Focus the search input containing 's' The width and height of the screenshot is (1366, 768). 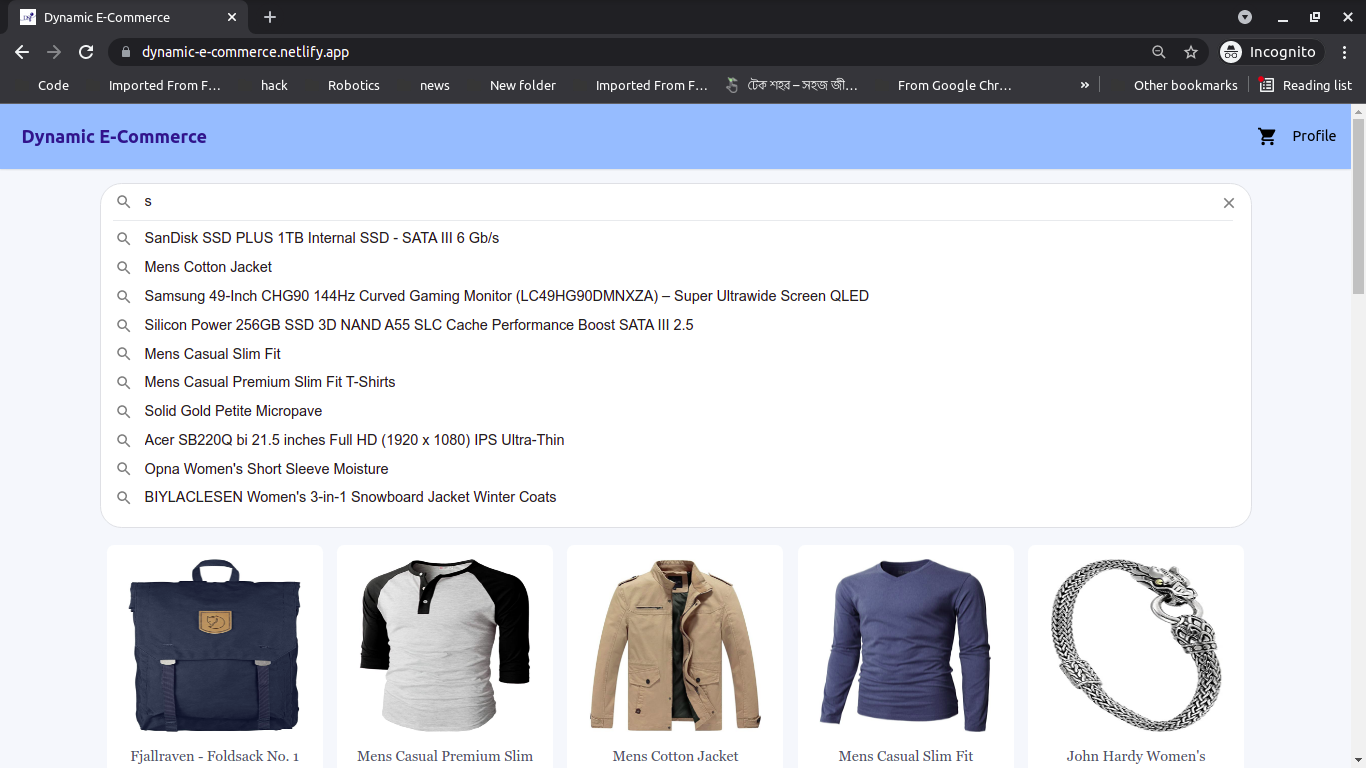(676, 202)
